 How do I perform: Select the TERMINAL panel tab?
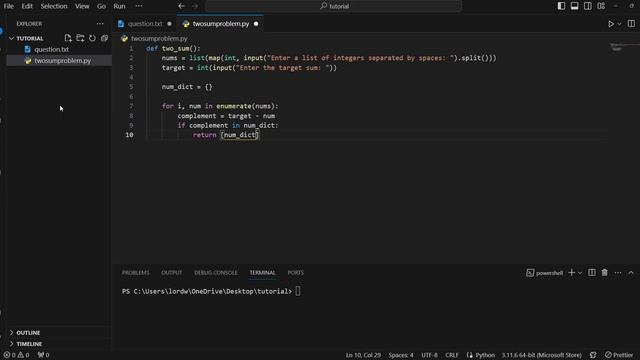coord(262,273)
